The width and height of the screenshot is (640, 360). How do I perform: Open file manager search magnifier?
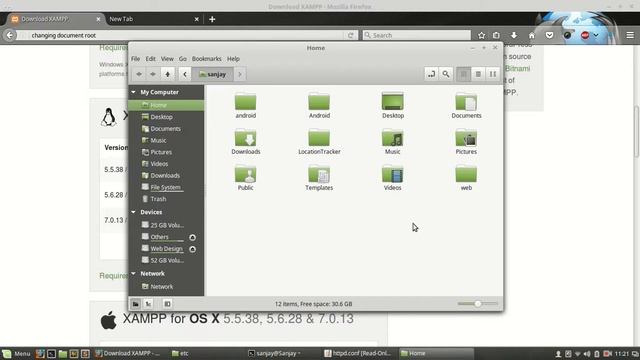click(446, 74)
